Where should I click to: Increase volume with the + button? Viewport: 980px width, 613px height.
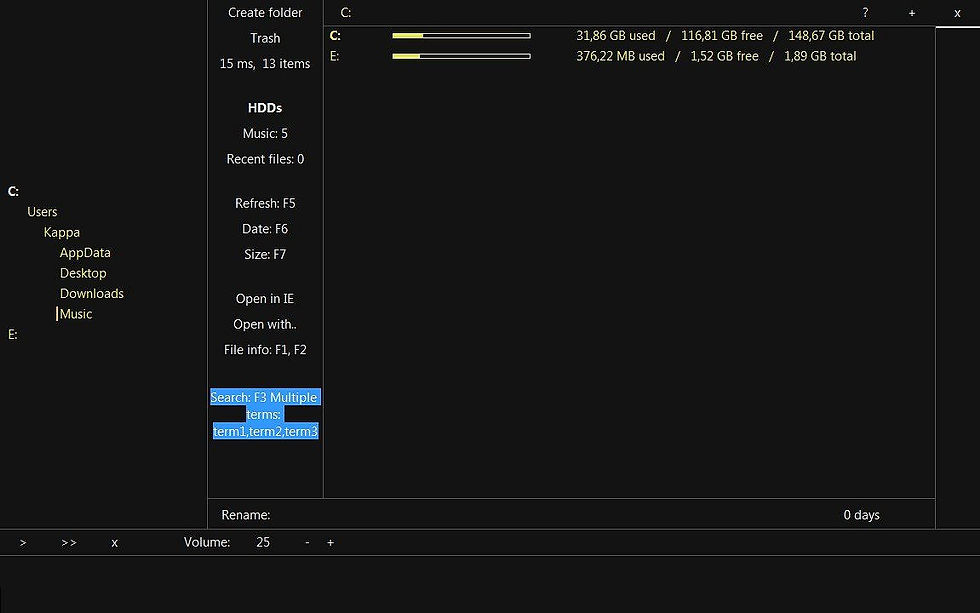(x=331, y=543)
